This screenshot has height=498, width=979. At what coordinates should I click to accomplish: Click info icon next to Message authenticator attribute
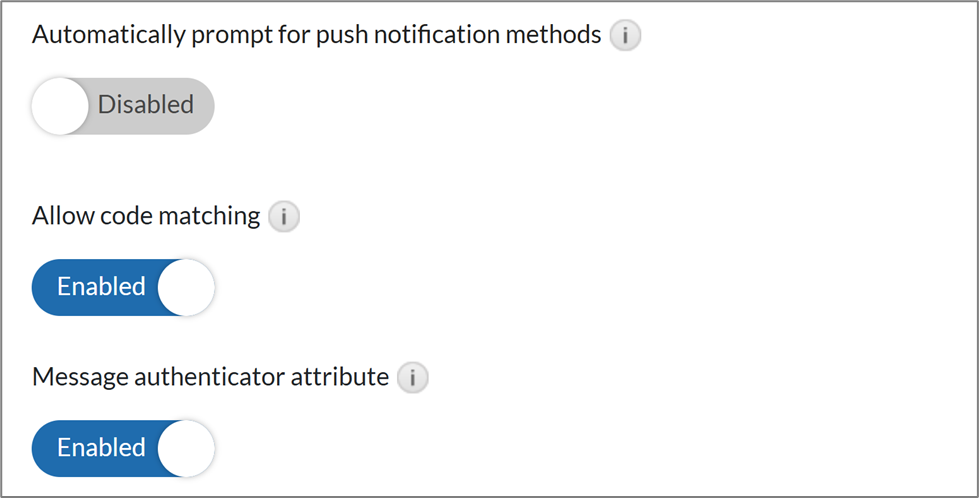[412, 378]
